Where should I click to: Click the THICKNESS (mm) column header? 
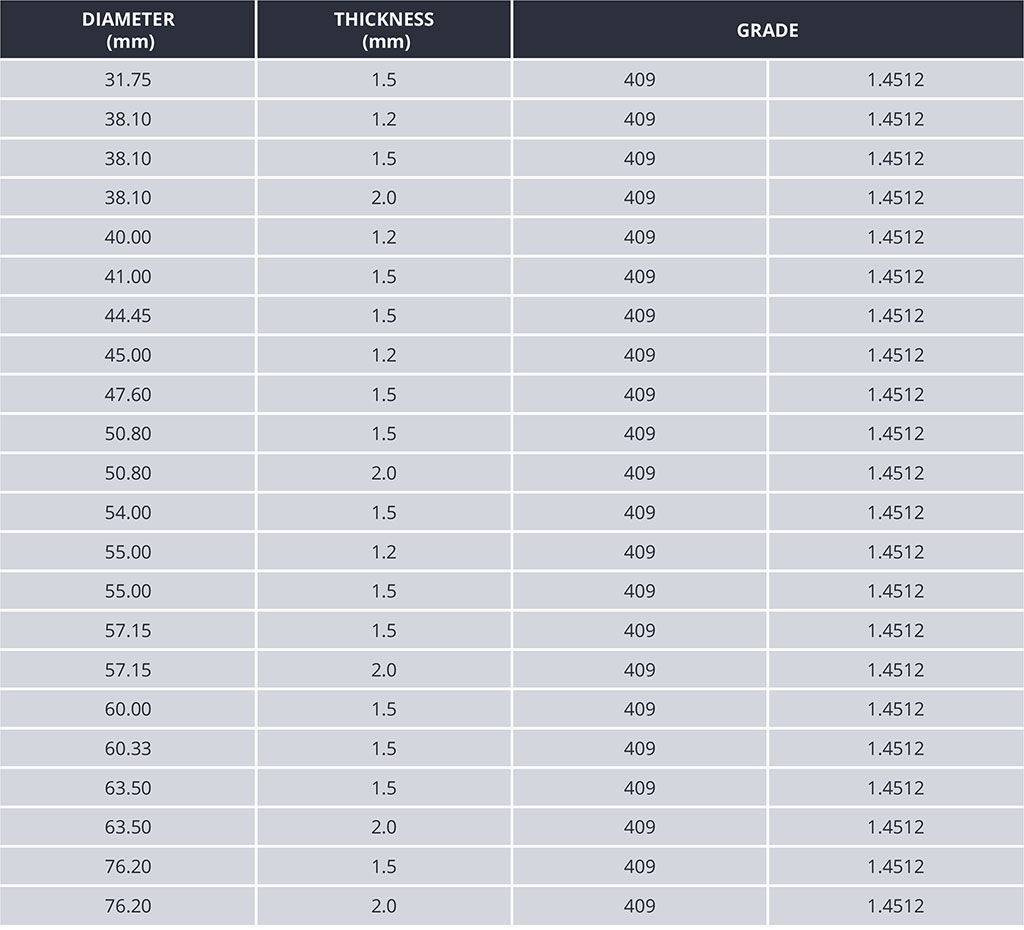point(384,30)
